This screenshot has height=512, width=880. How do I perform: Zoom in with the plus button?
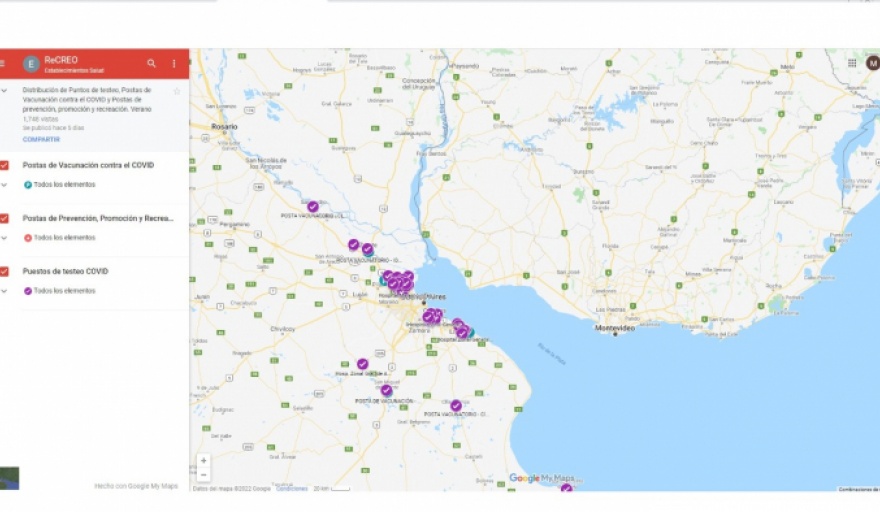click(204, 460)
